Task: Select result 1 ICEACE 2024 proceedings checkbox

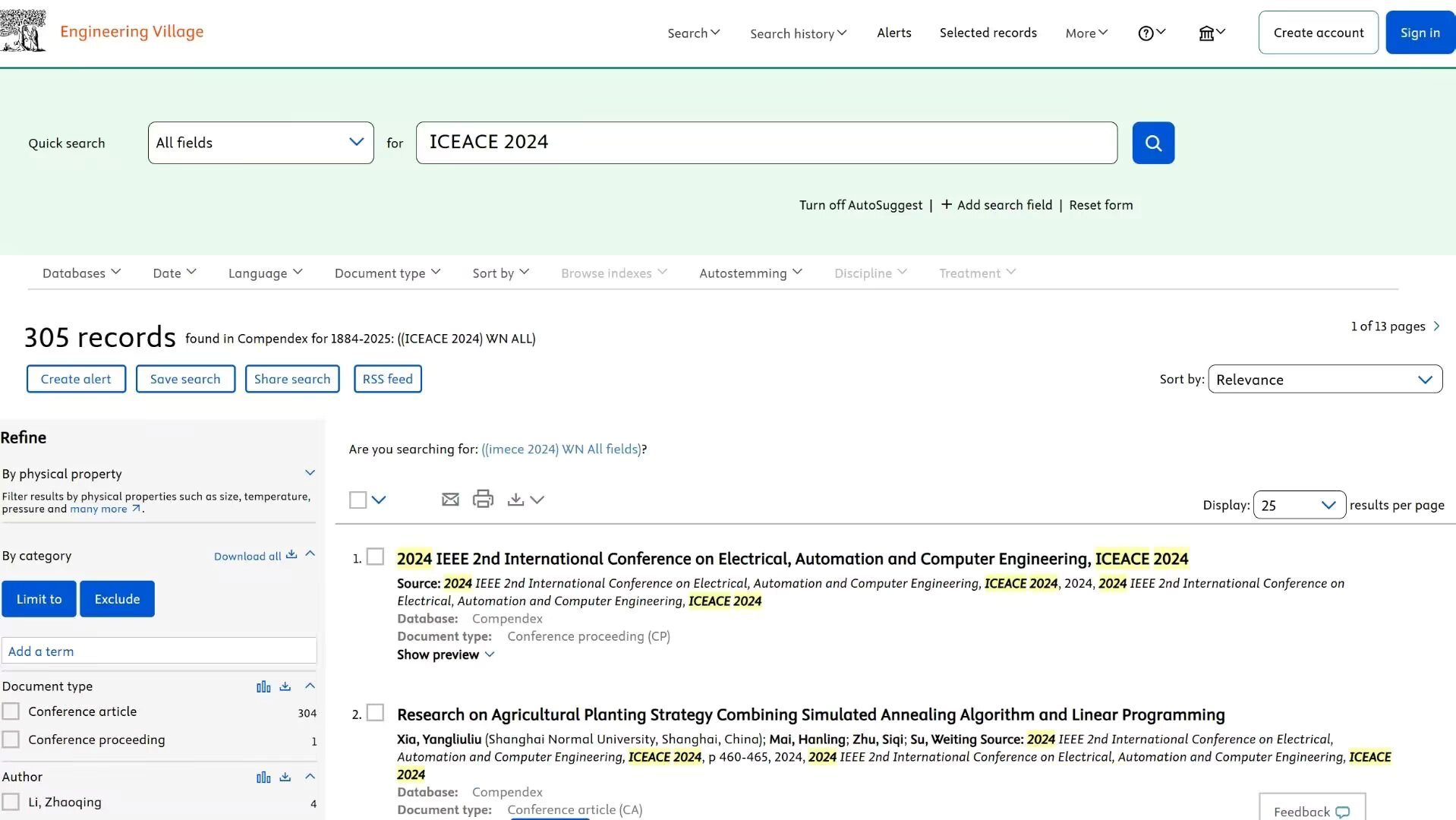Action: [x=375, y=557]
